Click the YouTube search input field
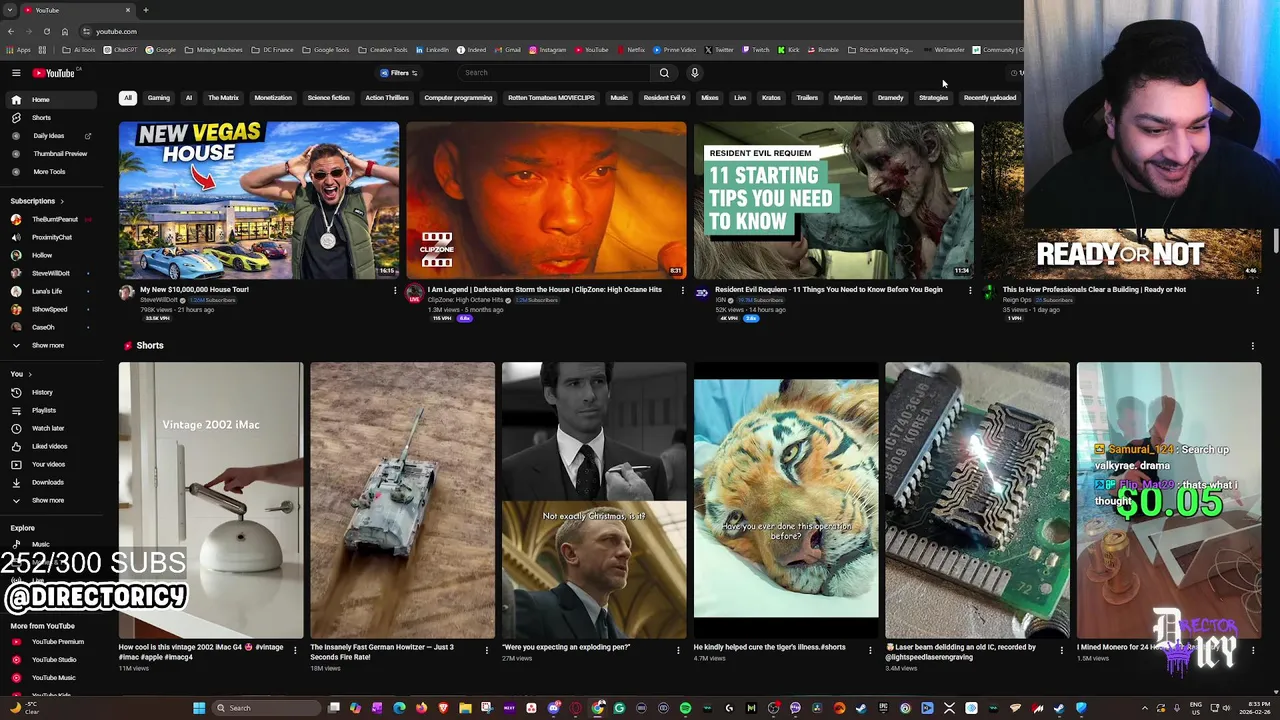1280x720 pixels. click(555, 73)
